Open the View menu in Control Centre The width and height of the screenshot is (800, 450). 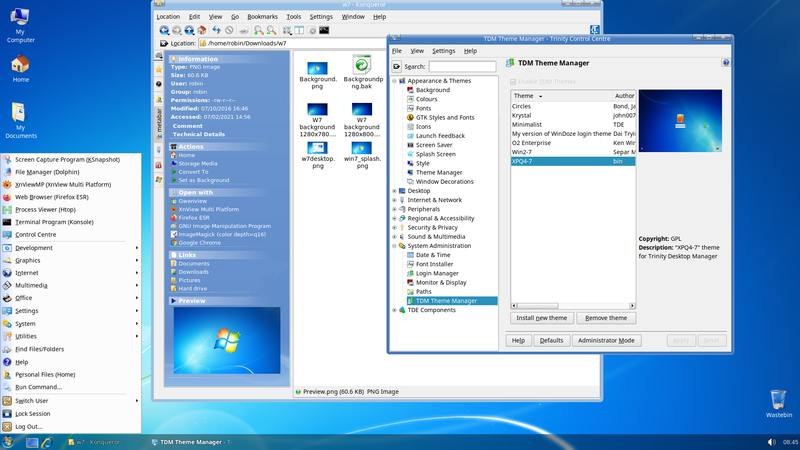[417, 51]
